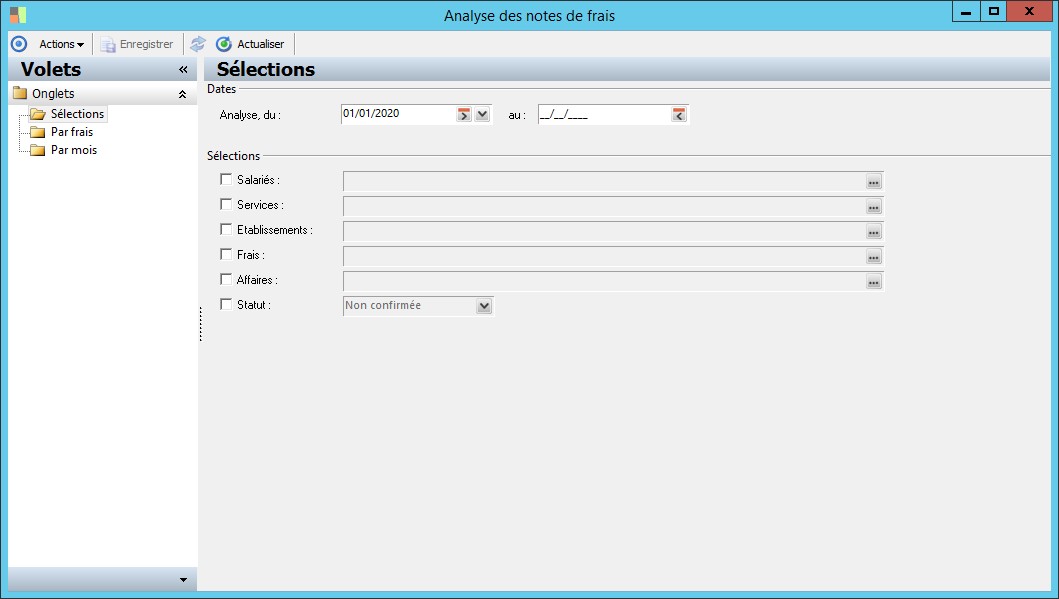Click the Frais browse ellipsis button

(x=874, y=257)
